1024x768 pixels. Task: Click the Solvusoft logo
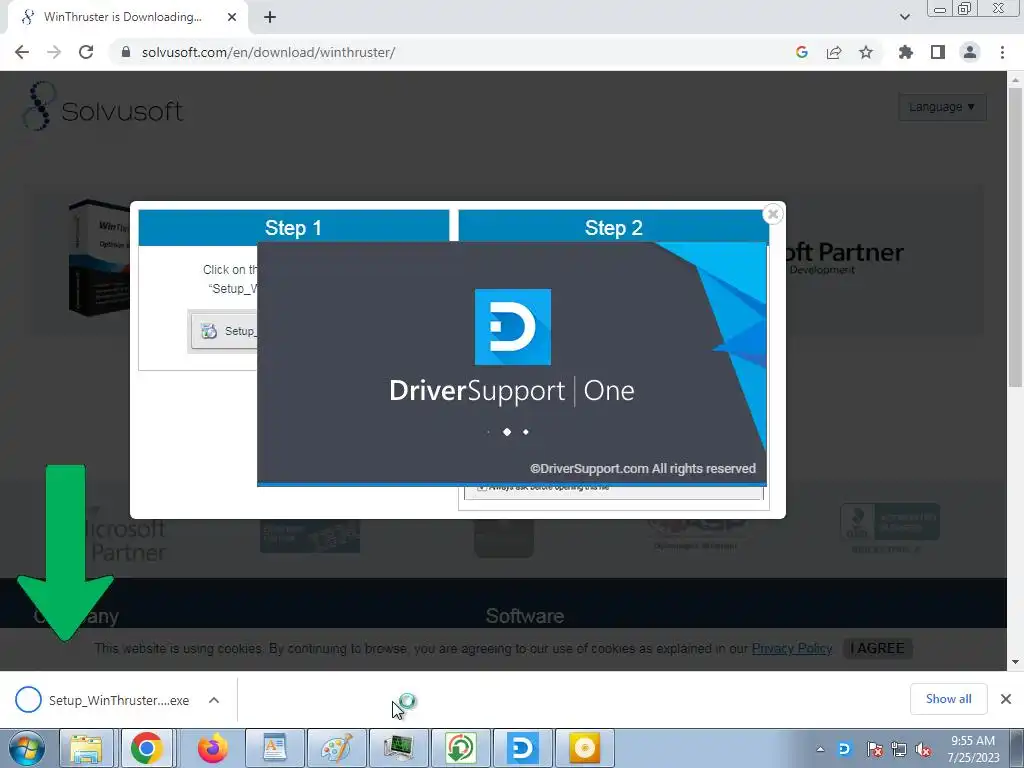[103, 107]
